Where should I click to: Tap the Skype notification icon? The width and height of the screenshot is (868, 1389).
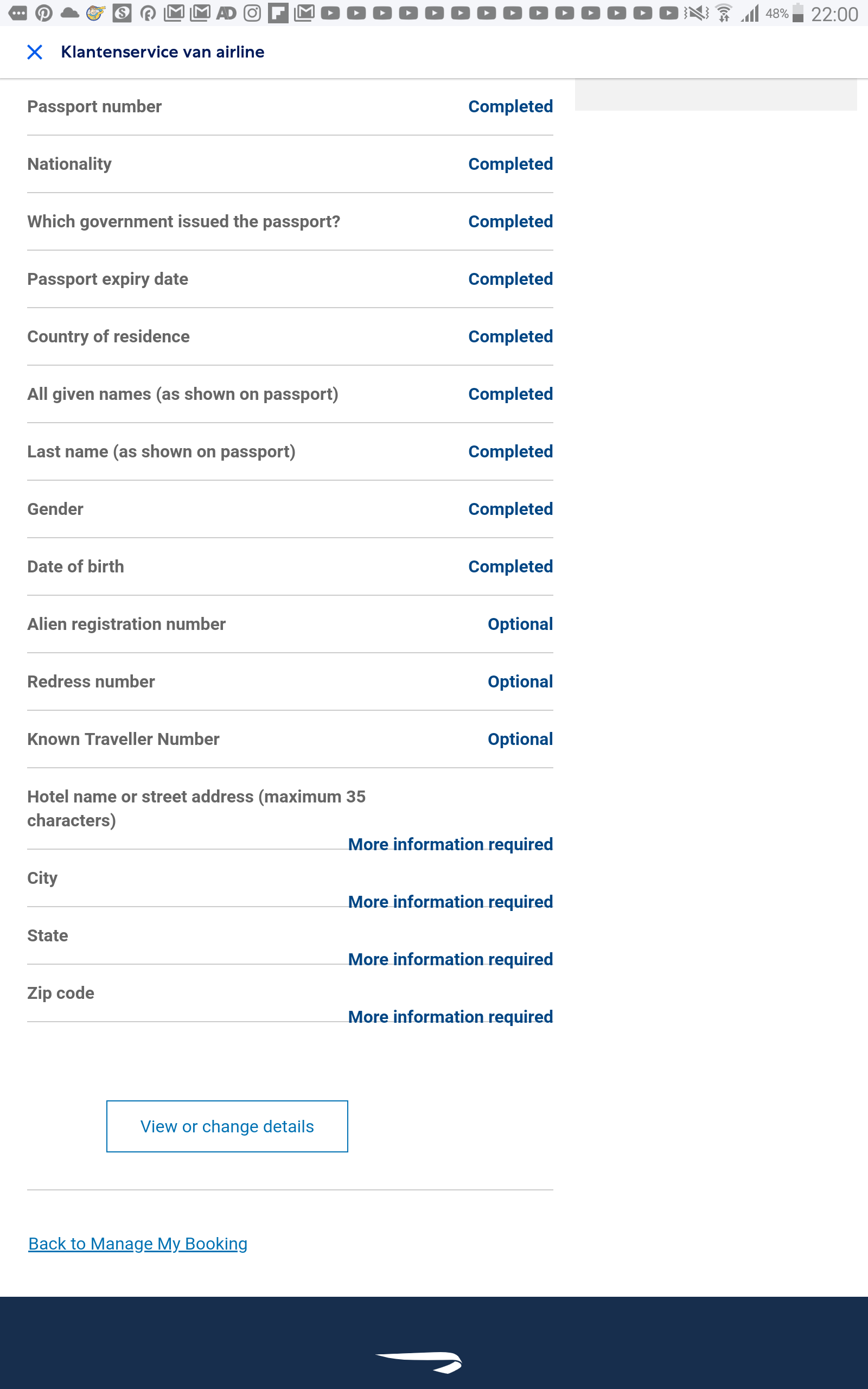tap(122, 12)
